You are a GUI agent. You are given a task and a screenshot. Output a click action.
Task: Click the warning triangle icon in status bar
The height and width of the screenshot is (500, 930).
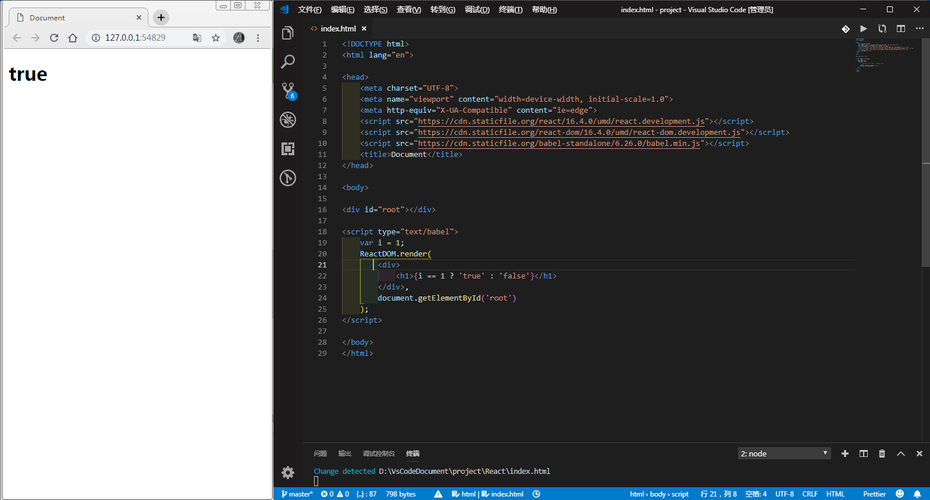[438, 494]
